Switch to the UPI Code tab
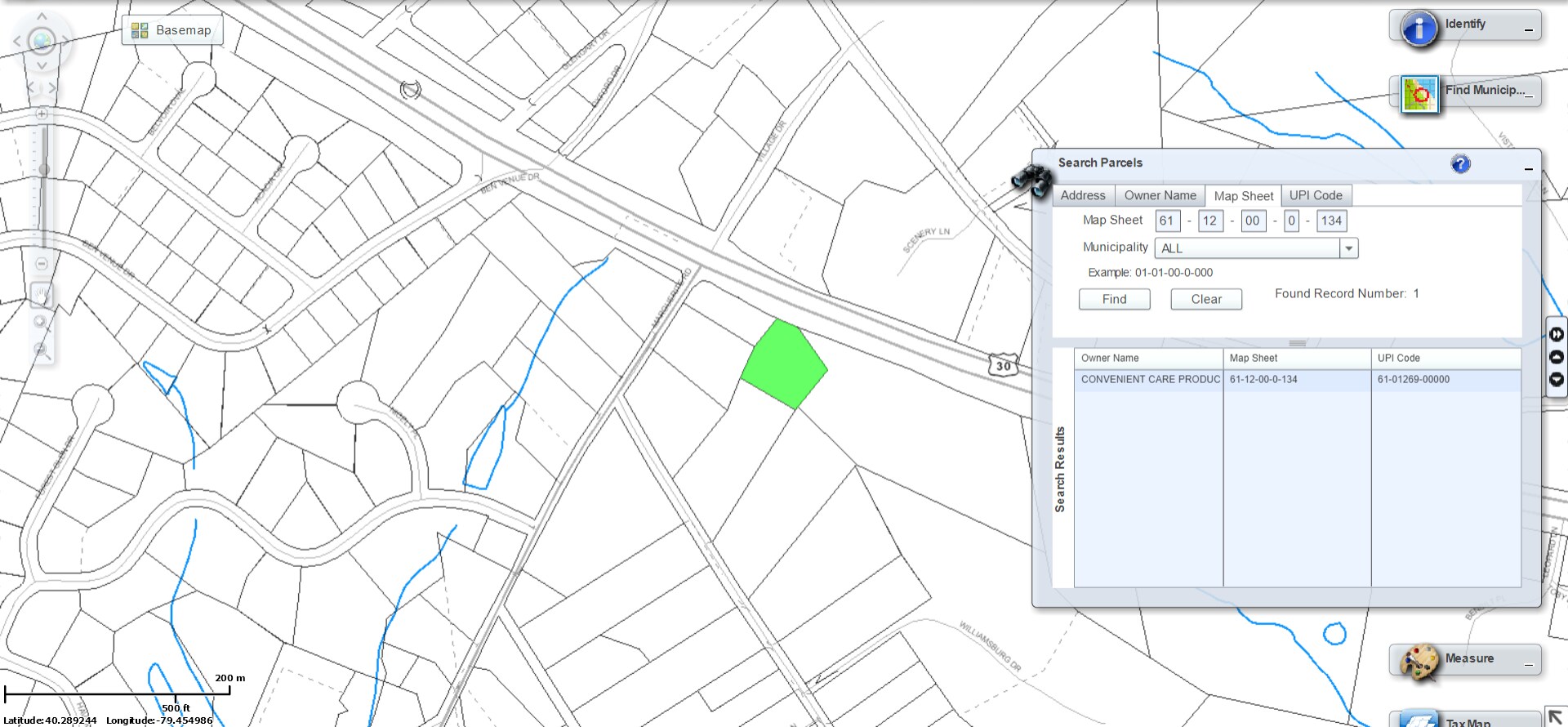Image resolution: width=1568 pixels, height=727 pixels. 1315,196
